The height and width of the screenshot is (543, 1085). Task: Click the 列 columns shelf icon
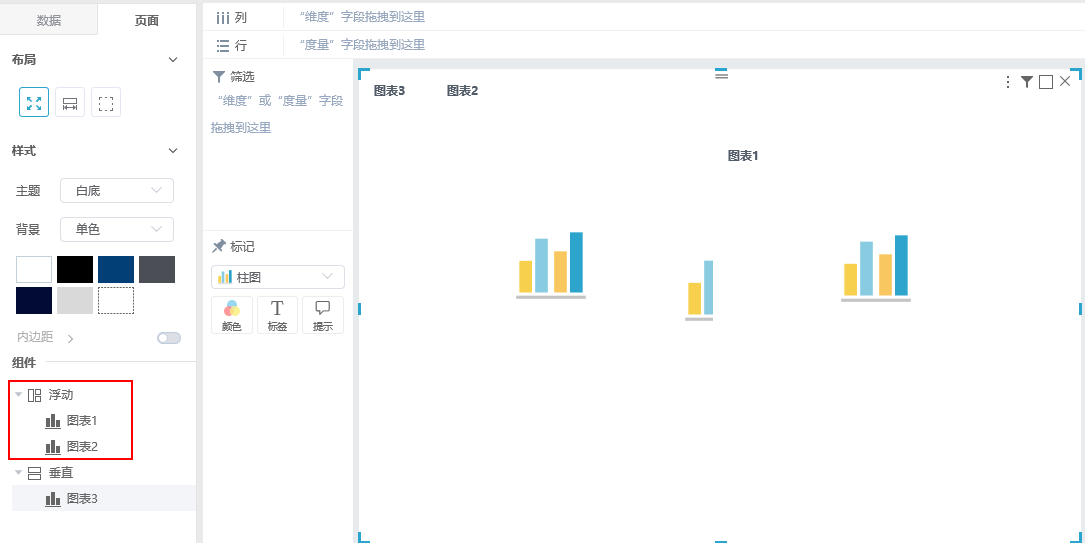pos(223,17)
